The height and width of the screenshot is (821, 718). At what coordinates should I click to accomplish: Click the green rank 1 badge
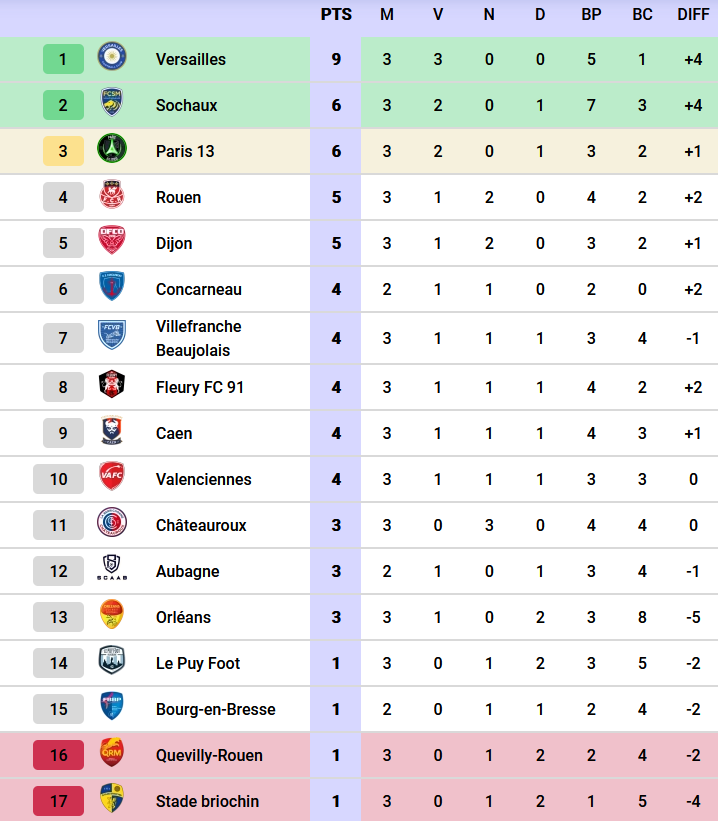click(63, 59)
